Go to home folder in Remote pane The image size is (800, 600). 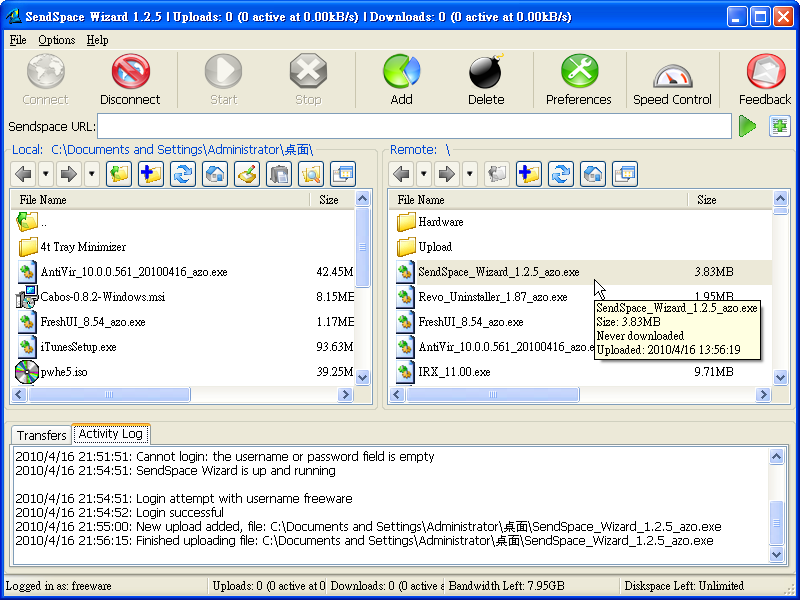[593, 174]
